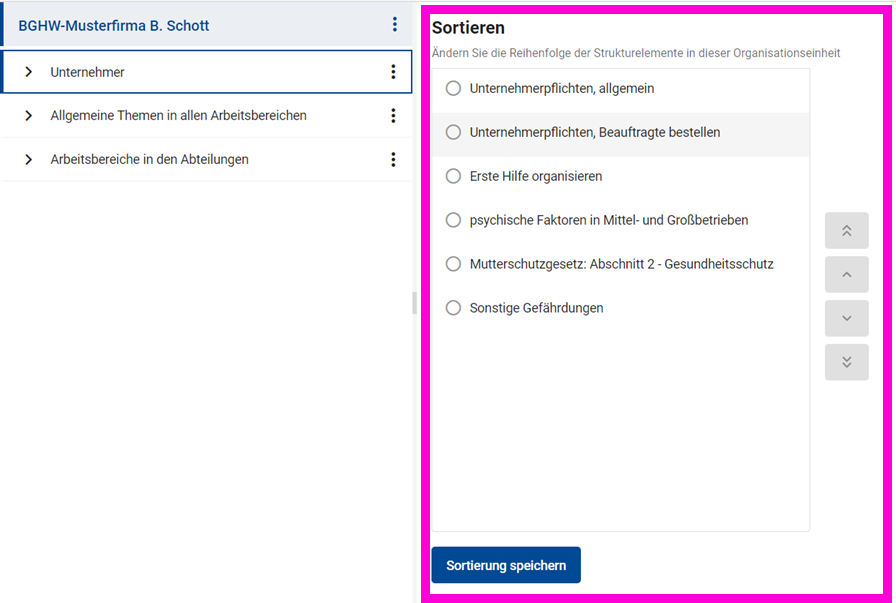This screenshot has height=603, width=896.
Task: Click the move-up single chevron button
Action: point(846,274)
